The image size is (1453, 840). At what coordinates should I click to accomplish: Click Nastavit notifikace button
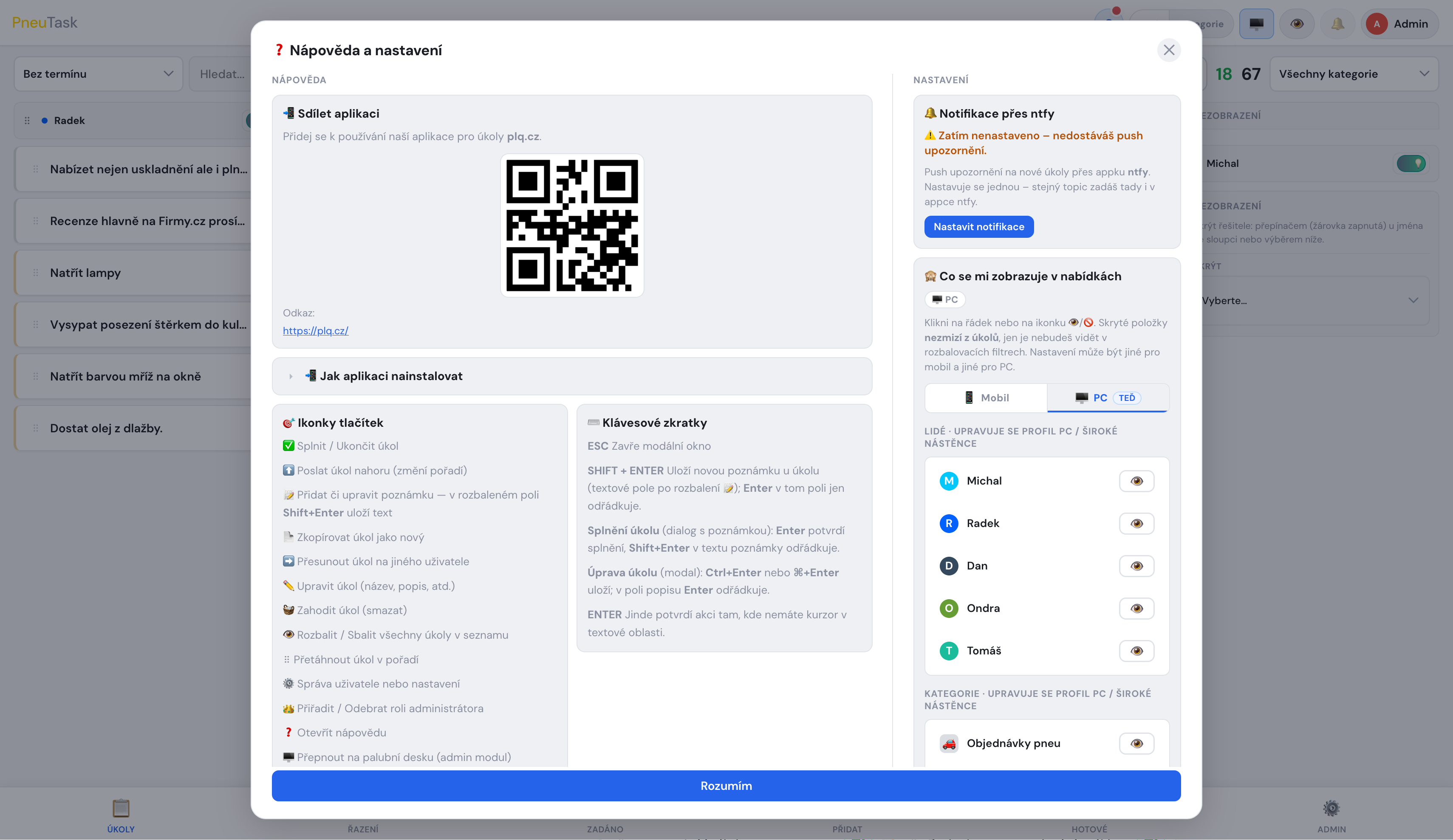[978, 227]
